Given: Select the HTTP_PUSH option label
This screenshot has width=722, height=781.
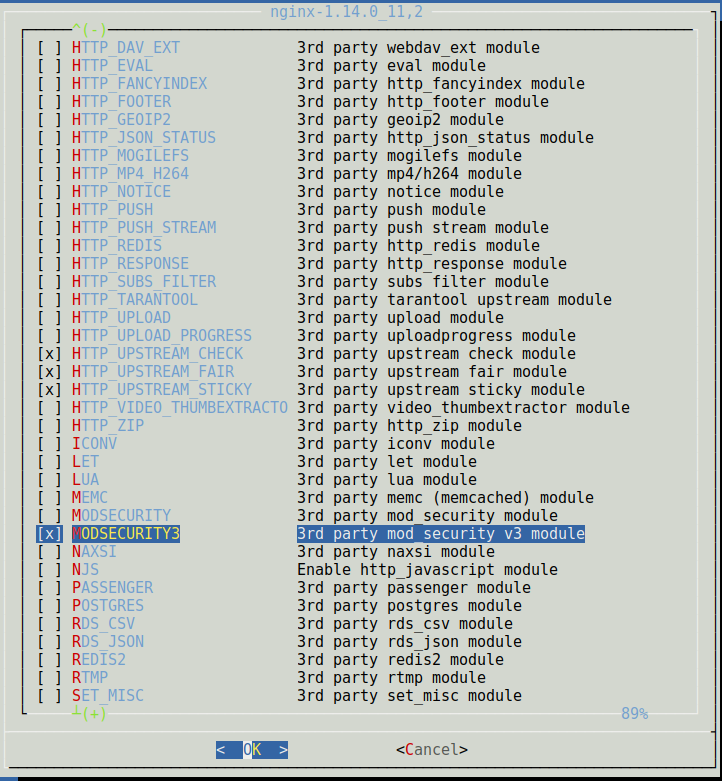Looking at the screenshot, I should (x=113, y=210).
